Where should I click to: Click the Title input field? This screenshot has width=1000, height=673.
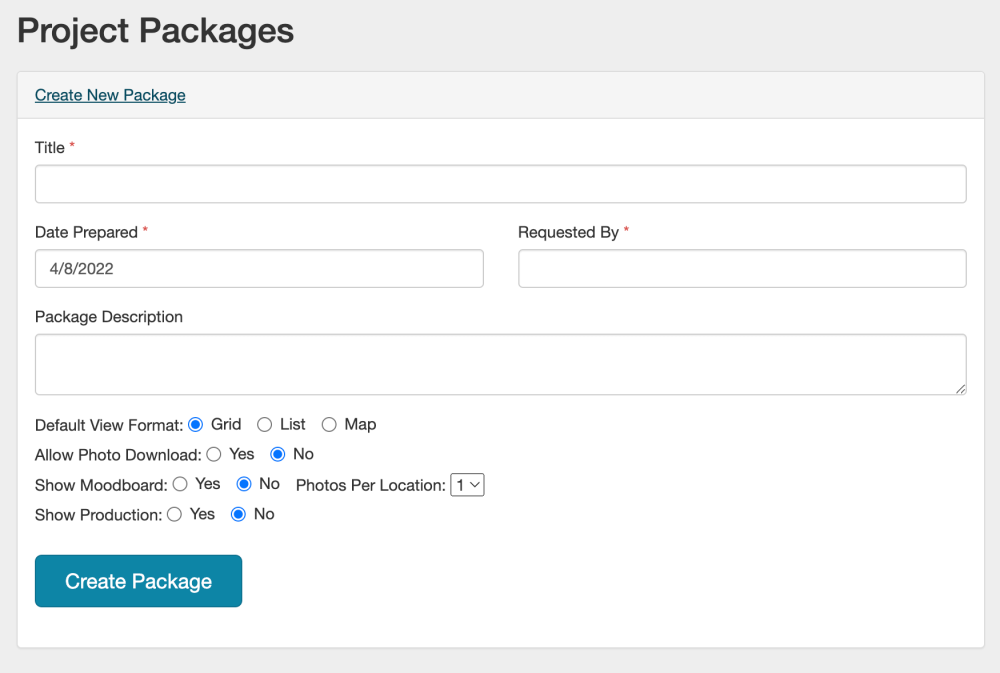(500, 184)
